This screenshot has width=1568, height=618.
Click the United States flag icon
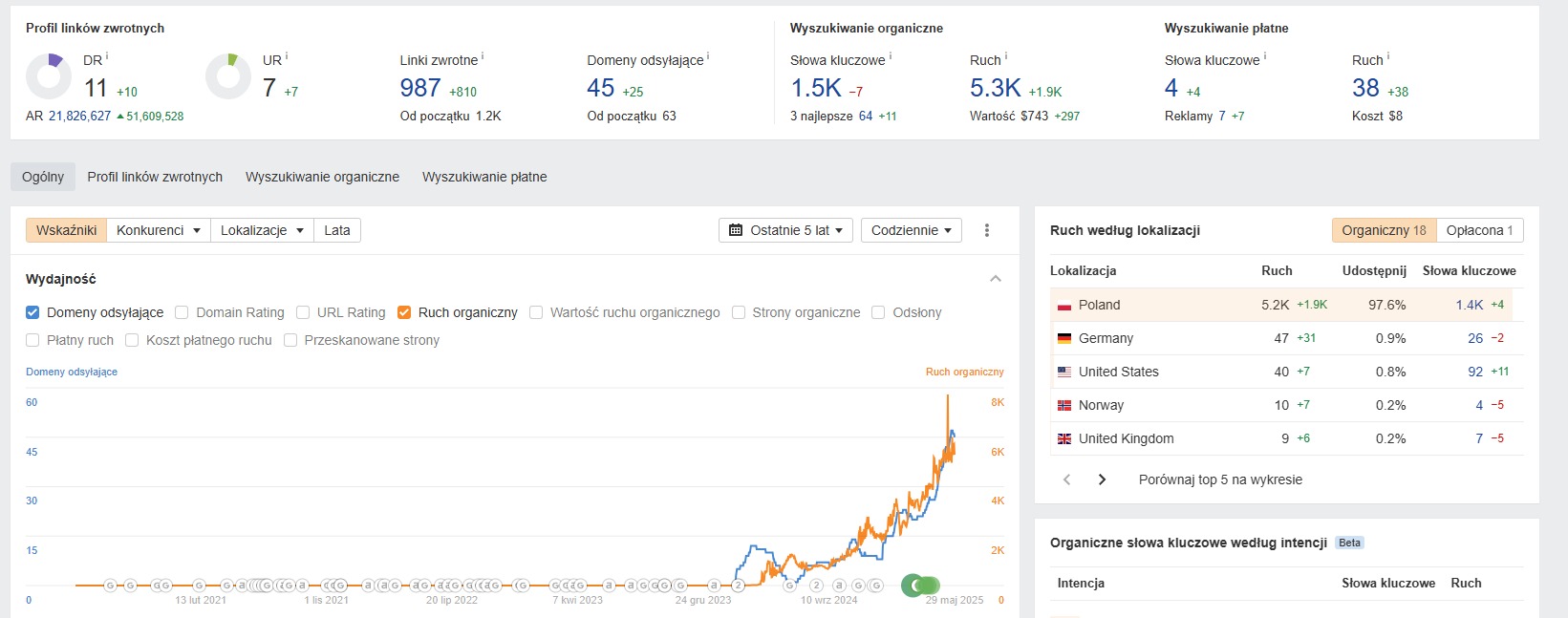(x=1064, y=373)
